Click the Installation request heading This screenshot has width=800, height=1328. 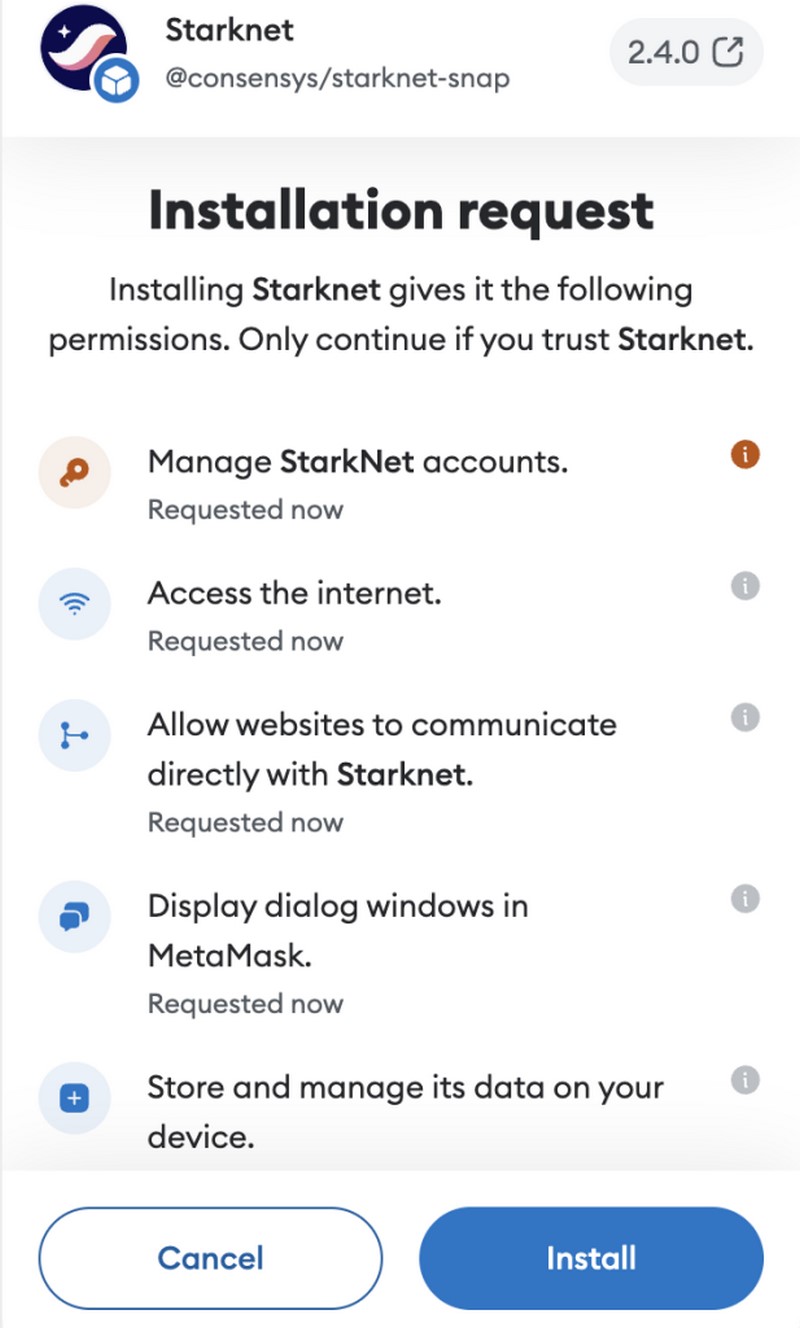point(400,210)
